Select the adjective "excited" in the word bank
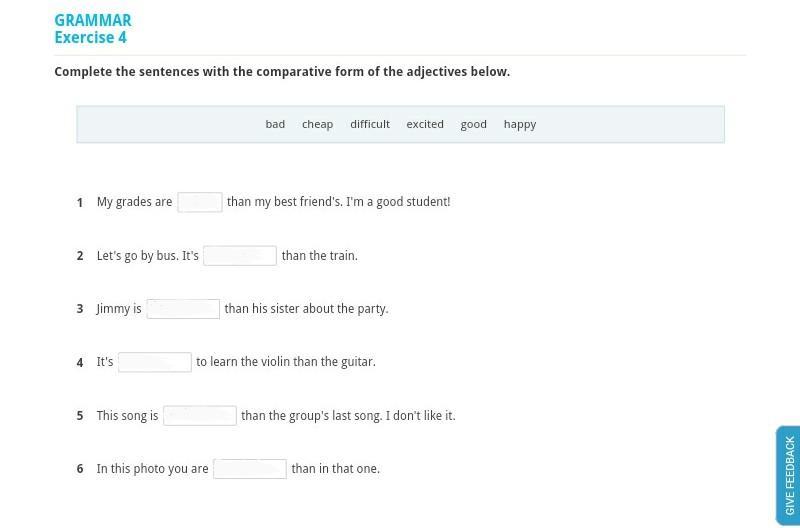This screenshot has width=800, height=528. pos(424,125)
